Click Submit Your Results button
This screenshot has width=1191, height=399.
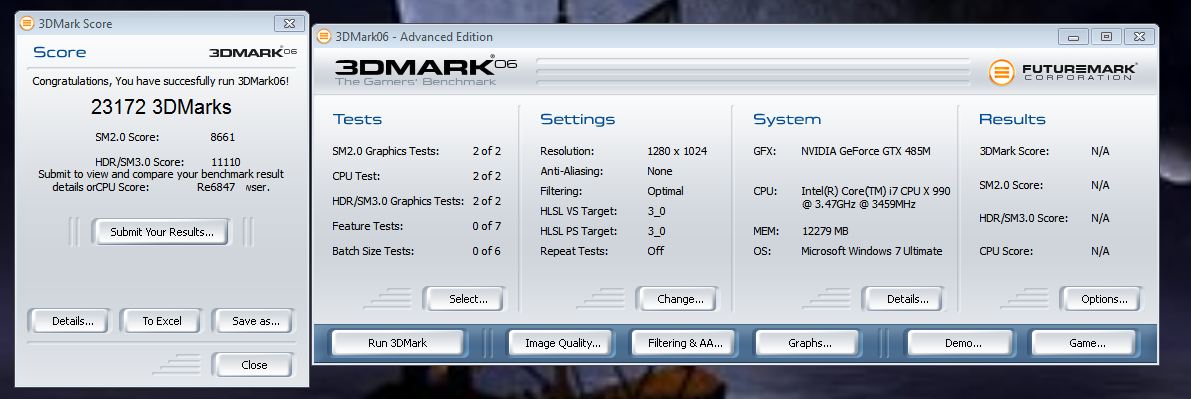point(161,232)
